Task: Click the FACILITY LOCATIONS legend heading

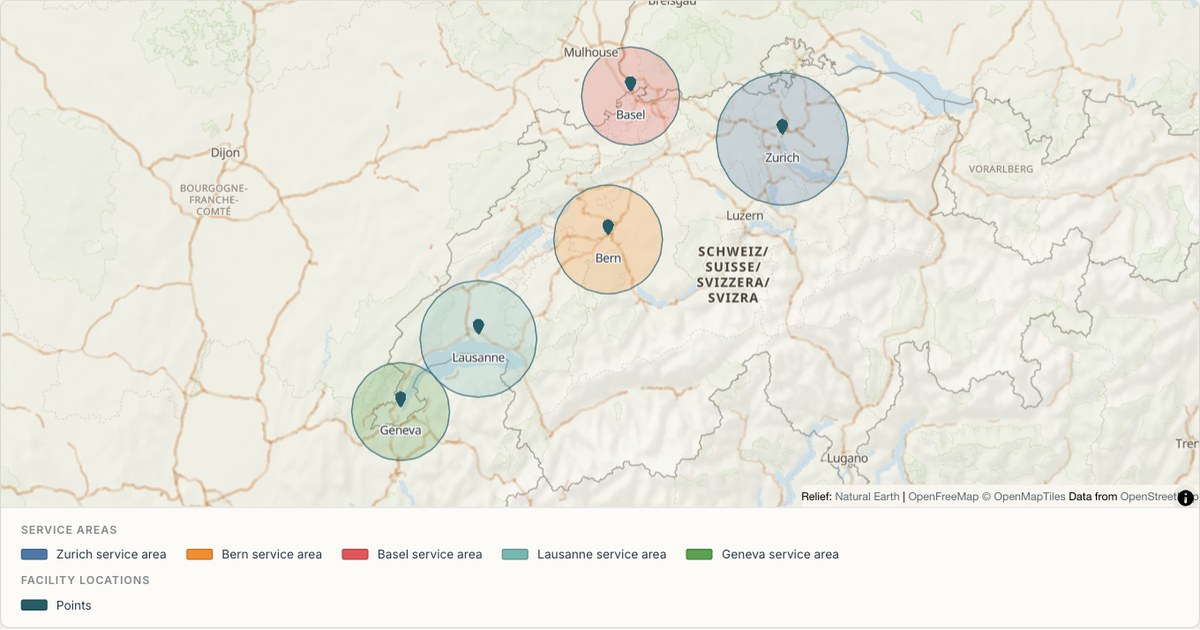Action: click(85, 580)
